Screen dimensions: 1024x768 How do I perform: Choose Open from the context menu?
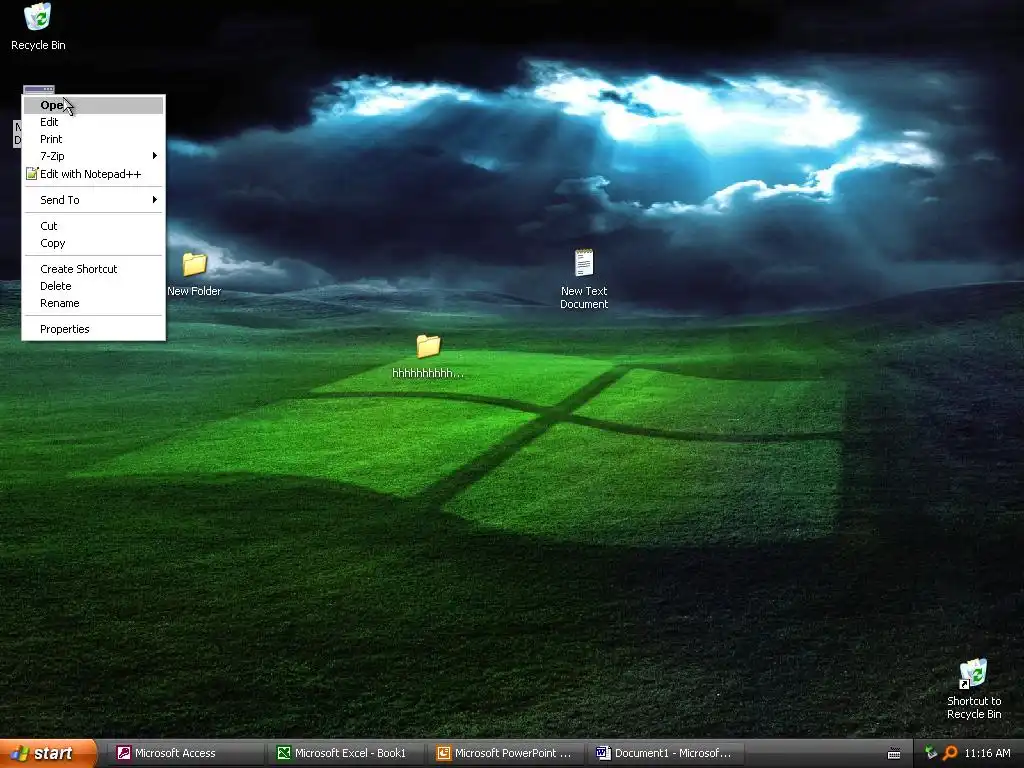pos(93,105)
